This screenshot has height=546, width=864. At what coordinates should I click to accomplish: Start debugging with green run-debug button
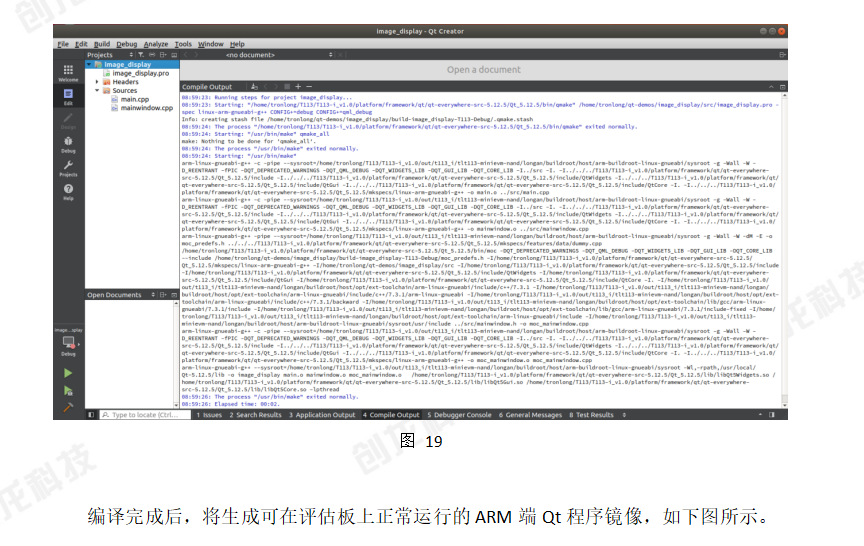[68, 391]
